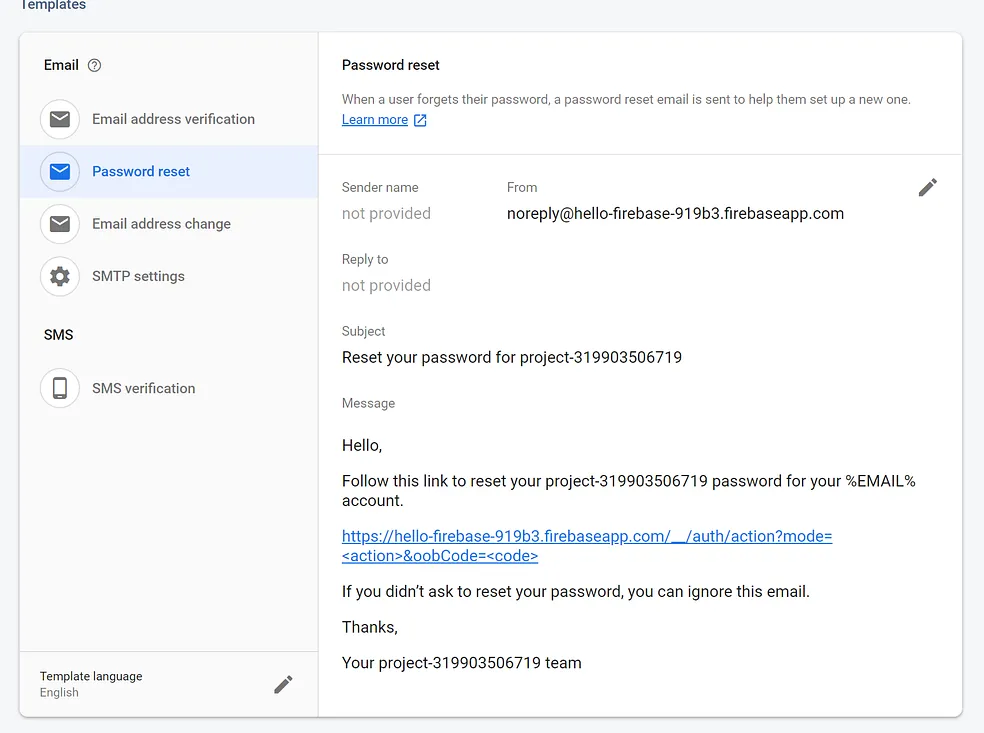Image resolution: width=984 pixels, height=733 pixels.
Task: Click the Subject line text
Action: 511,357
